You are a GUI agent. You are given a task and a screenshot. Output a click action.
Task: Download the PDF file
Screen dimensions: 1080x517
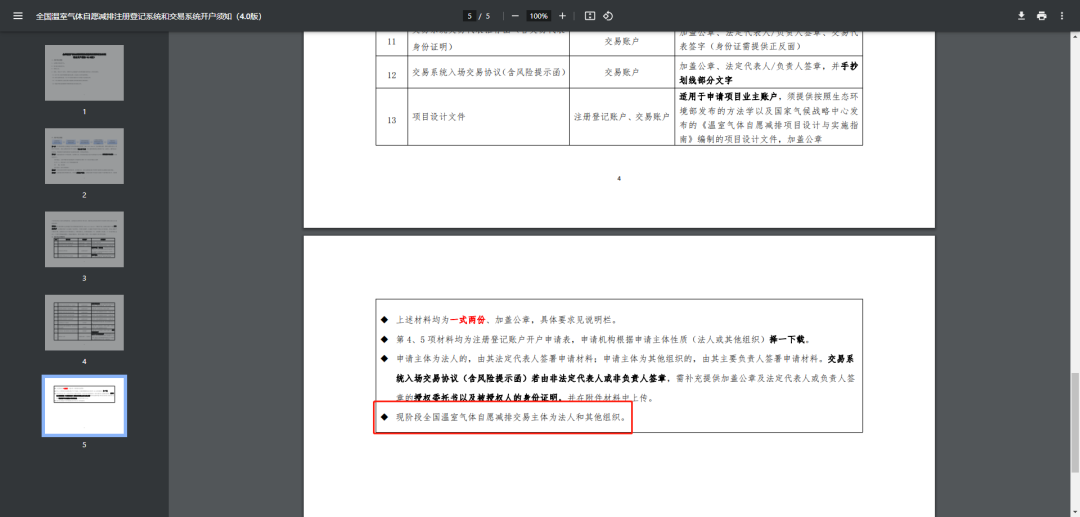tap(1021, 16)
